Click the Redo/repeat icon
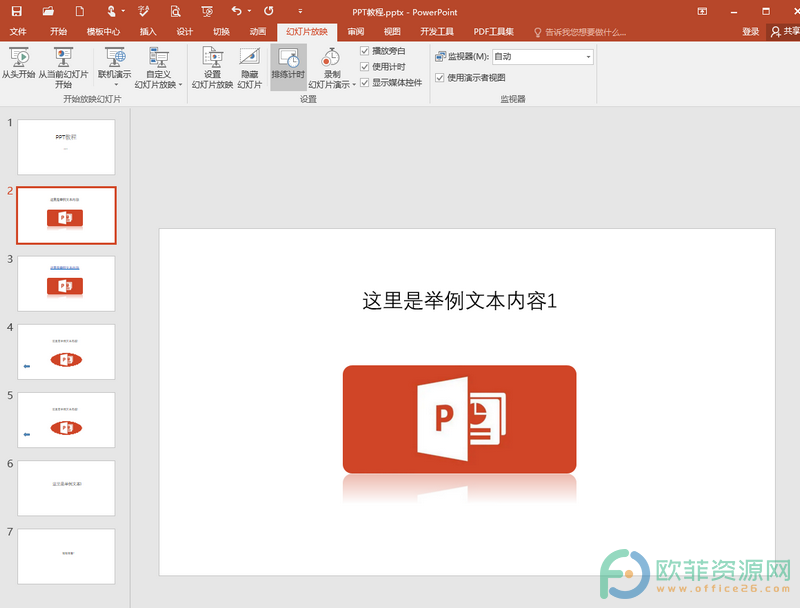This screenshot has width=800, height=608. pyautogui.click(x=268, y=11)
